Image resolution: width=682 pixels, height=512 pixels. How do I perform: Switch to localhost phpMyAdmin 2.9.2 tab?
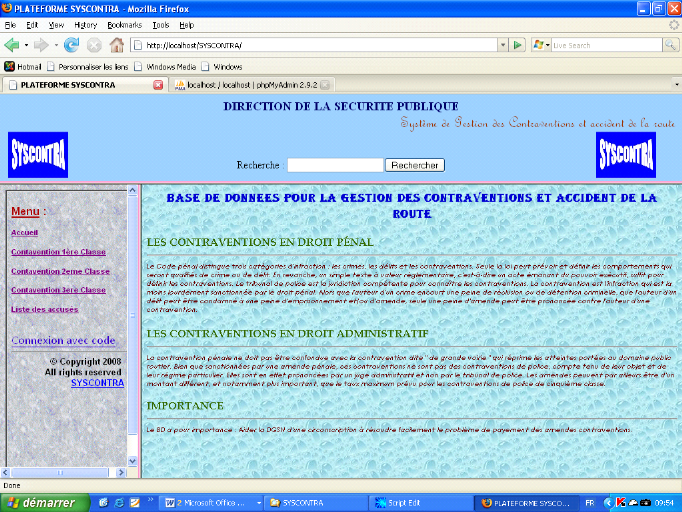click(x=252, y=85)
